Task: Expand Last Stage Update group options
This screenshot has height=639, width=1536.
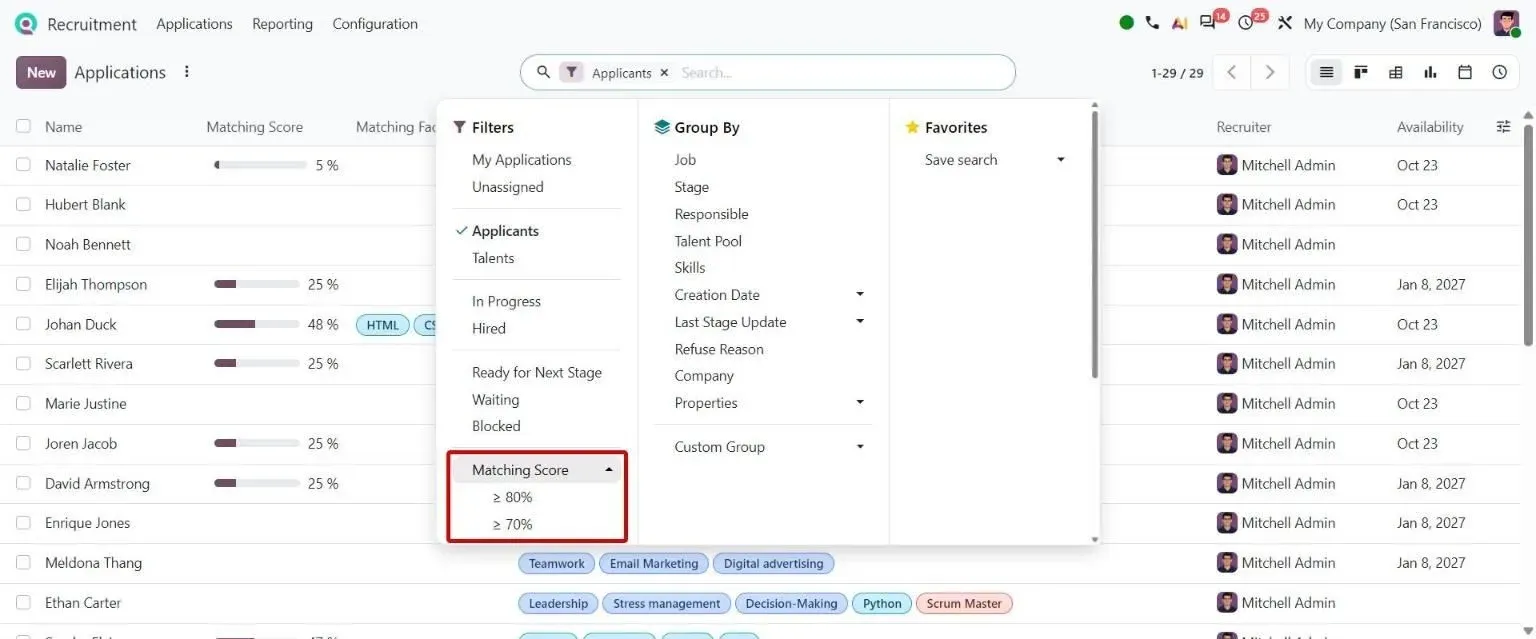Action: (x=860, y=322)
